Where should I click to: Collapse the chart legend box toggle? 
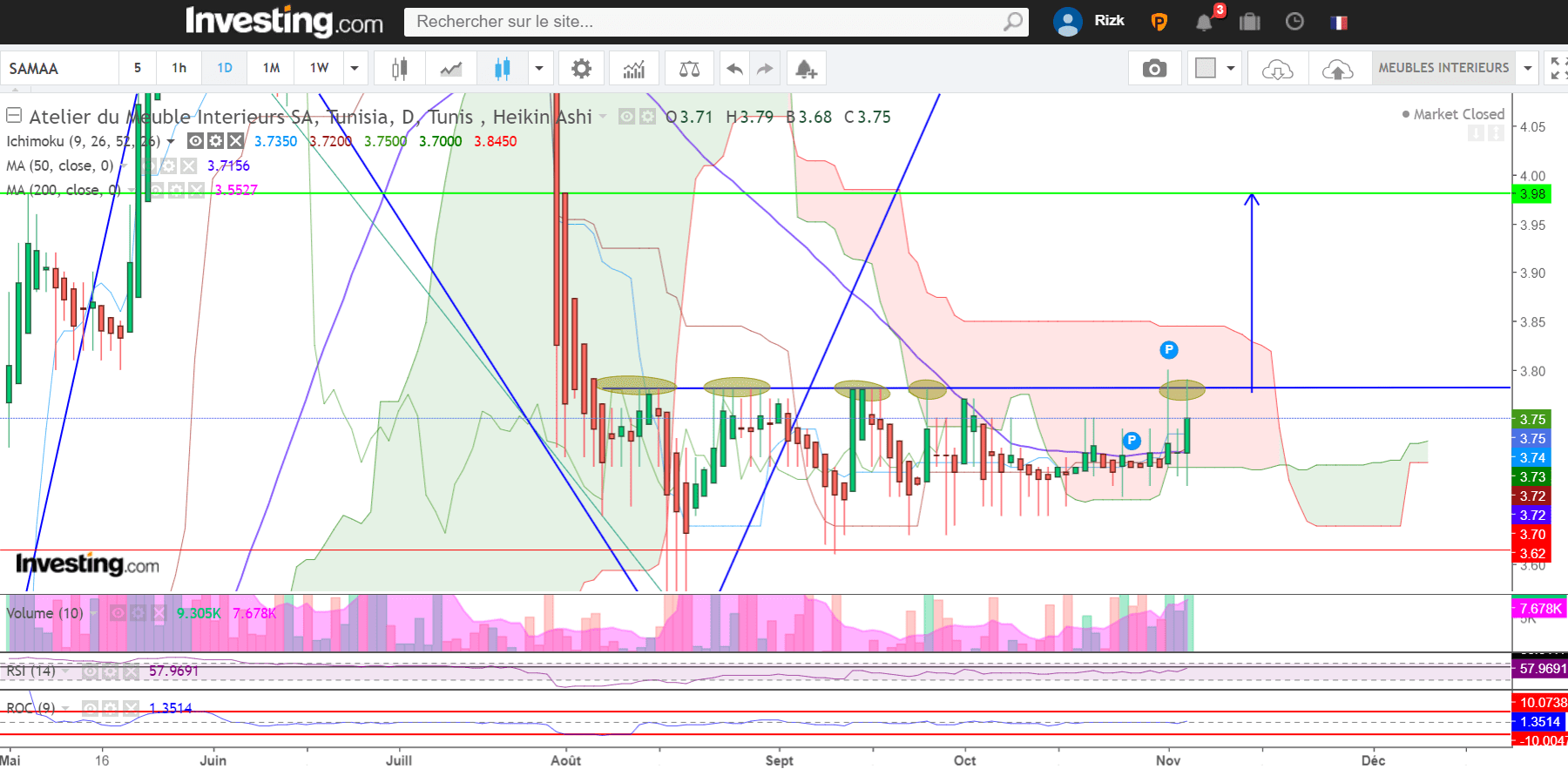point(14,115)
